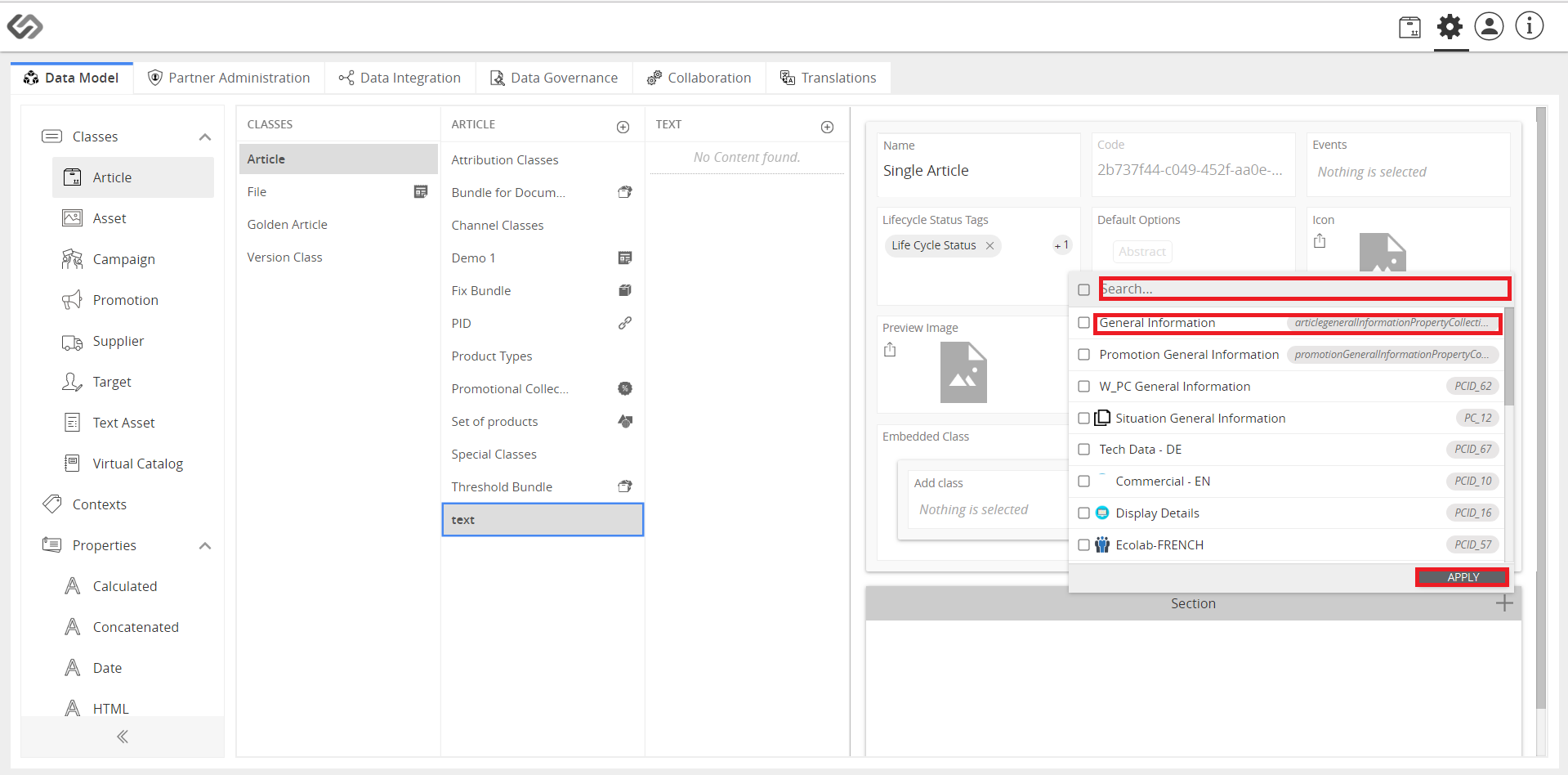Viewport: 1568px width, 775px height.
Task: Select the Supplier truck icon
Action: coord(73,342)
